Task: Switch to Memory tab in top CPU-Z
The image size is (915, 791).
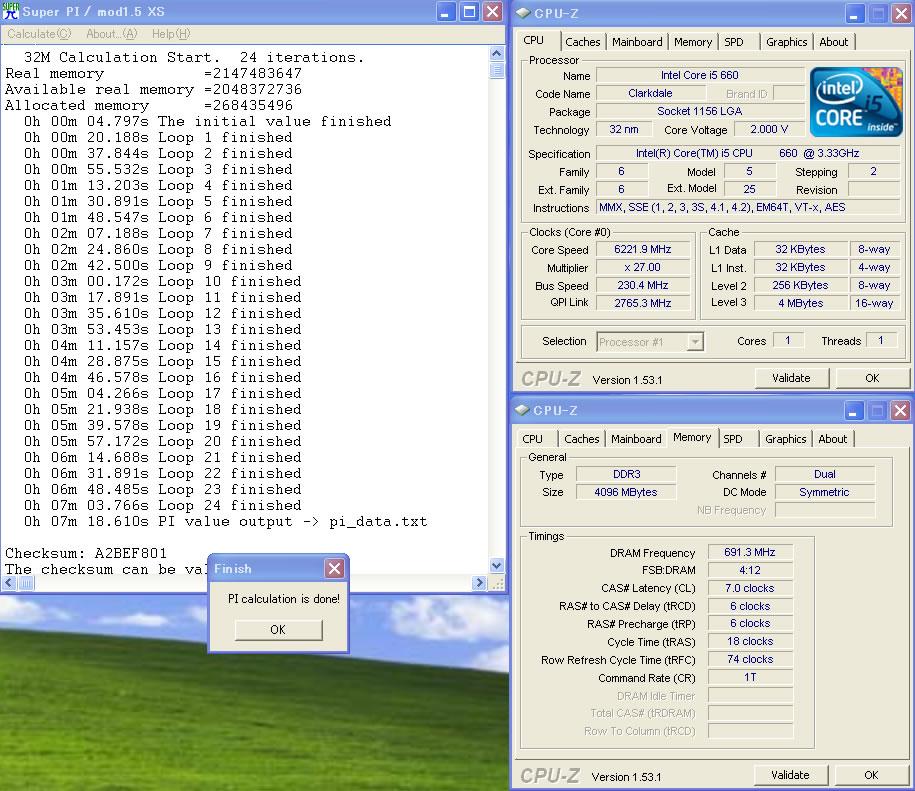Action: click(693, 42)
